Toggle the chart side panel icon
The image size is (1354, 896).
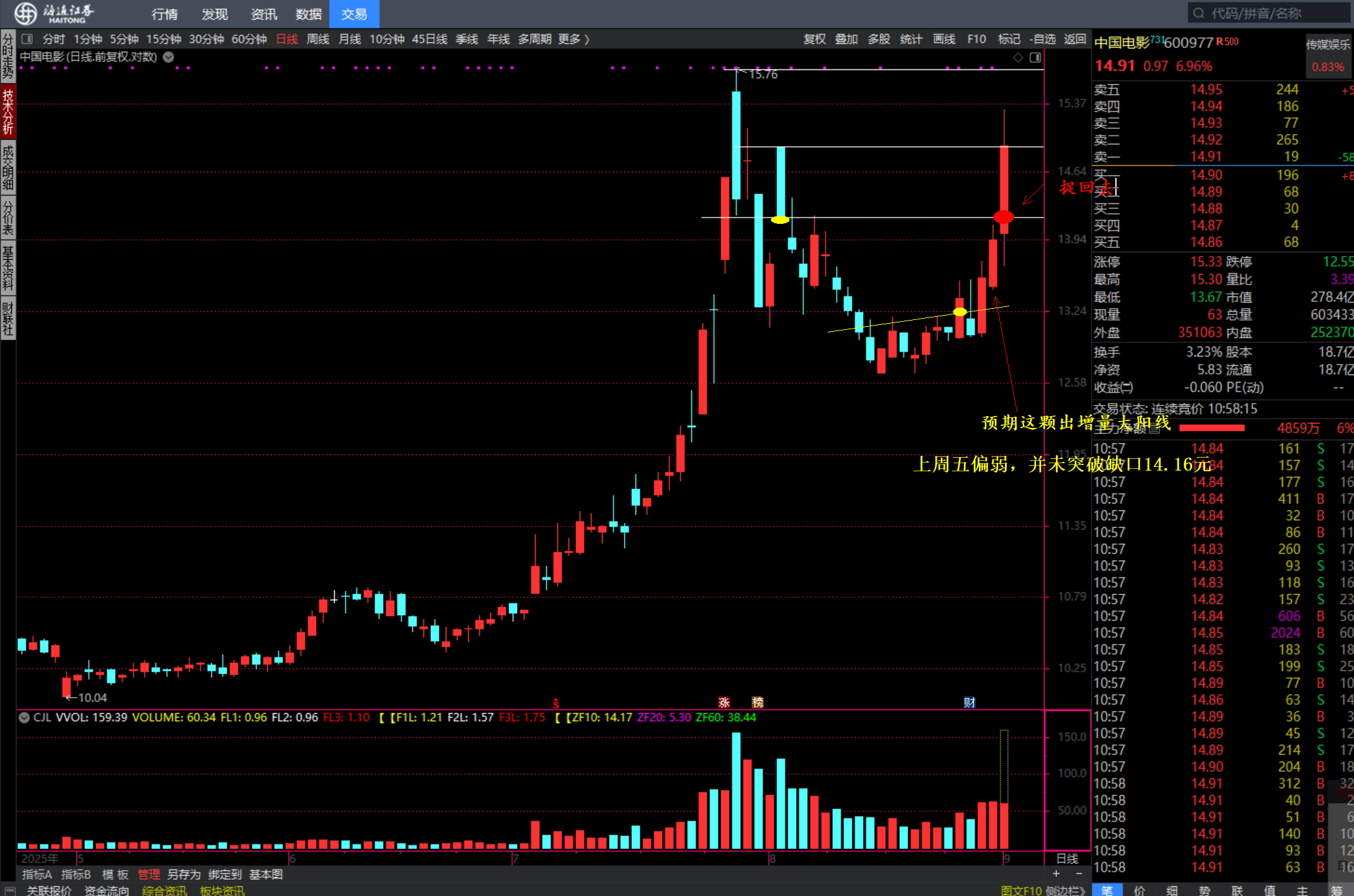click(1035, 58)
